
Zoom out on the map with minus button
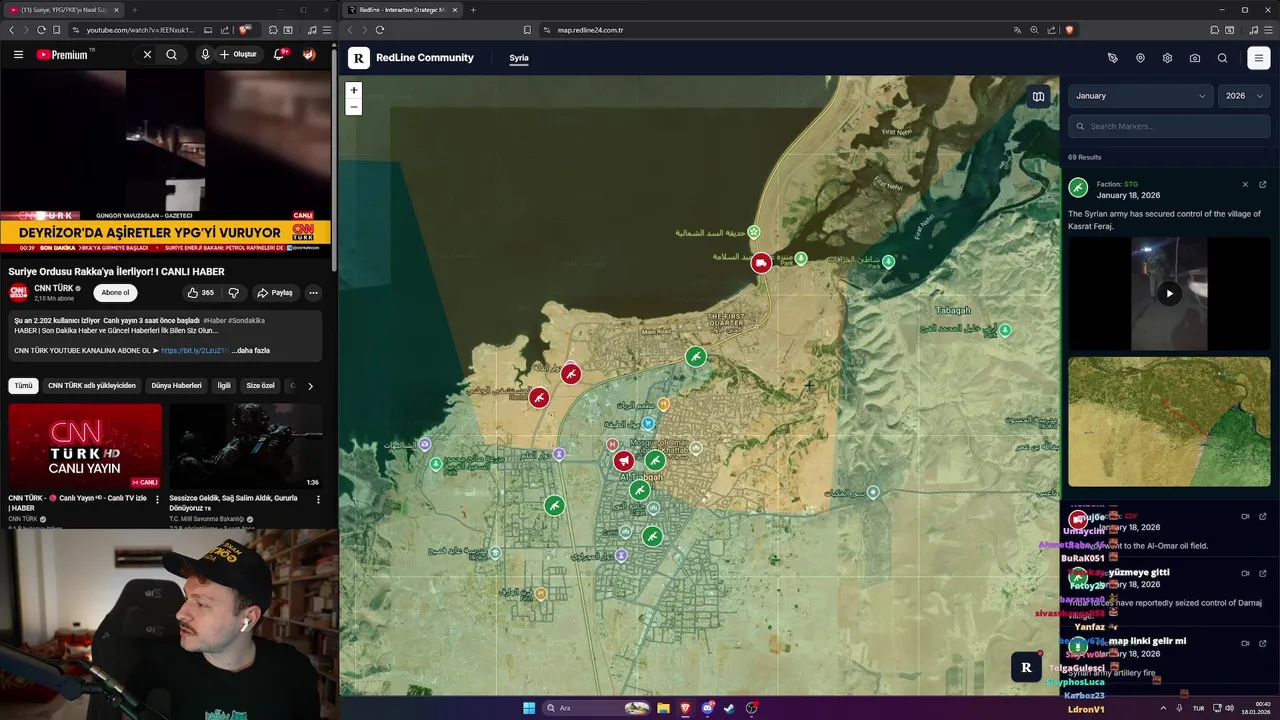coord(353,107)
